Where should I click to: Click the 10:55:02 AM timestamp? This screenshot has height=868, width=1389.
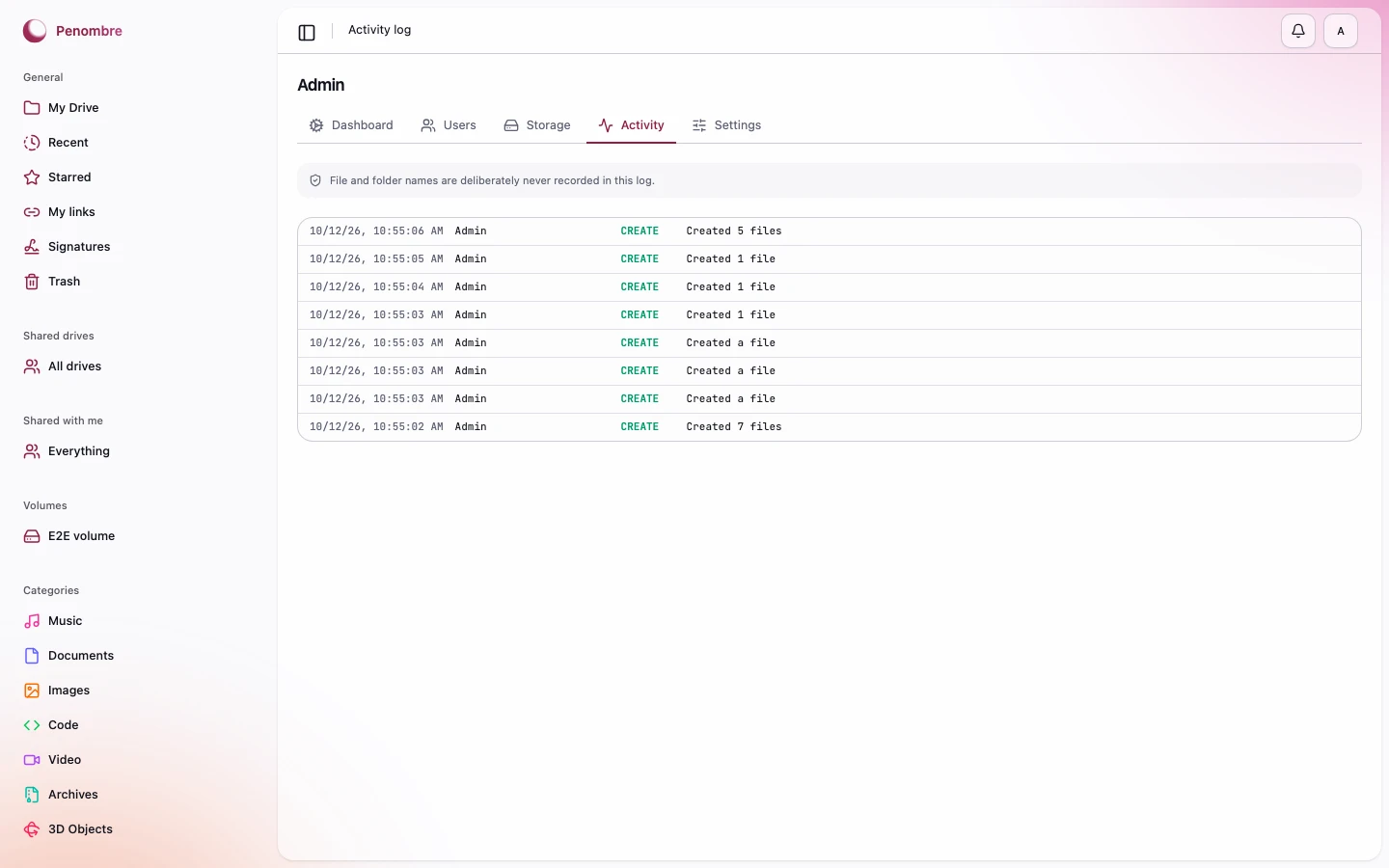pos(376,427)
